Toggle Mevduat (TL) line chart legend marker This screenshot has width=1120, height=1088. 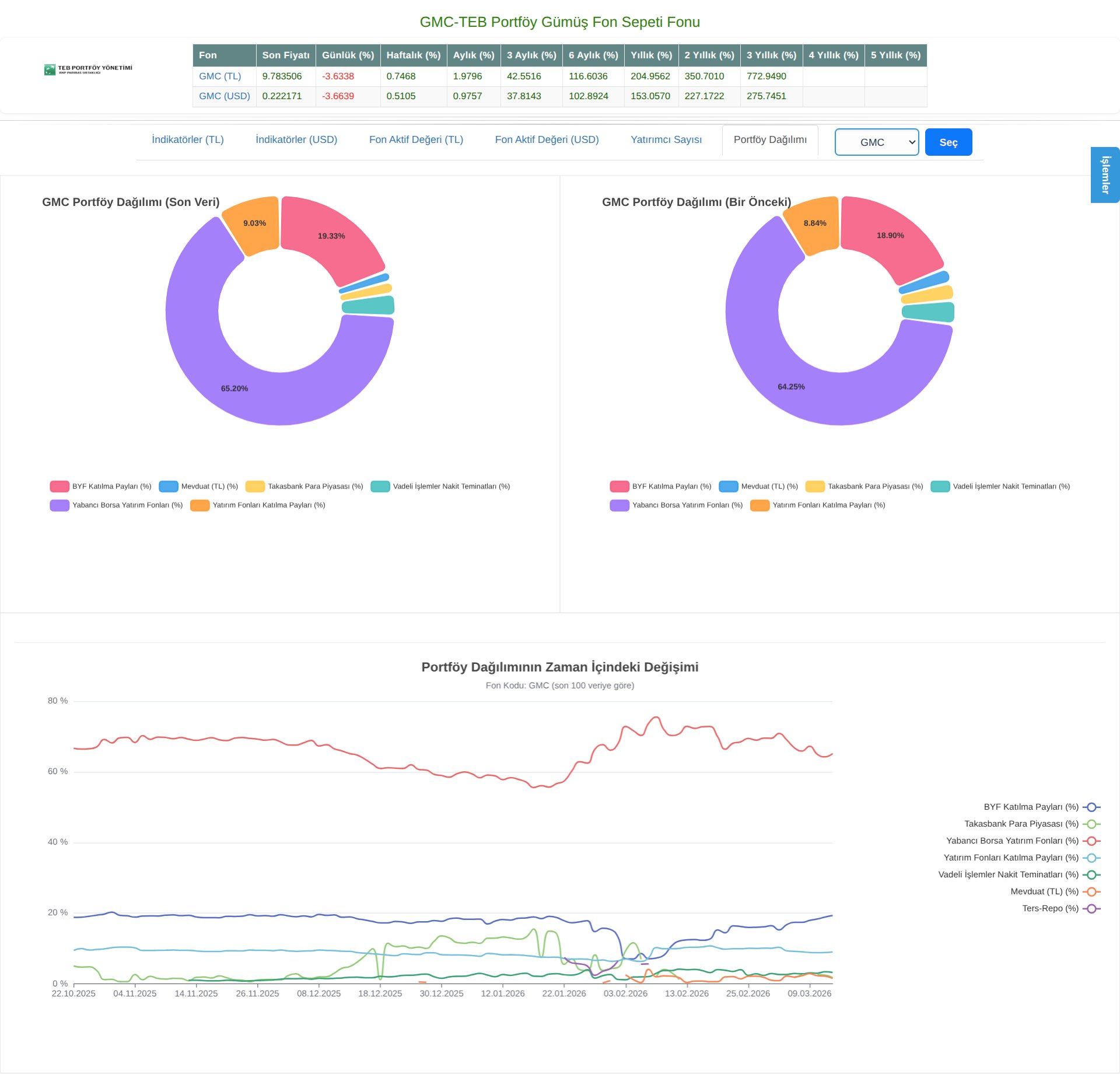[1091, 892]
